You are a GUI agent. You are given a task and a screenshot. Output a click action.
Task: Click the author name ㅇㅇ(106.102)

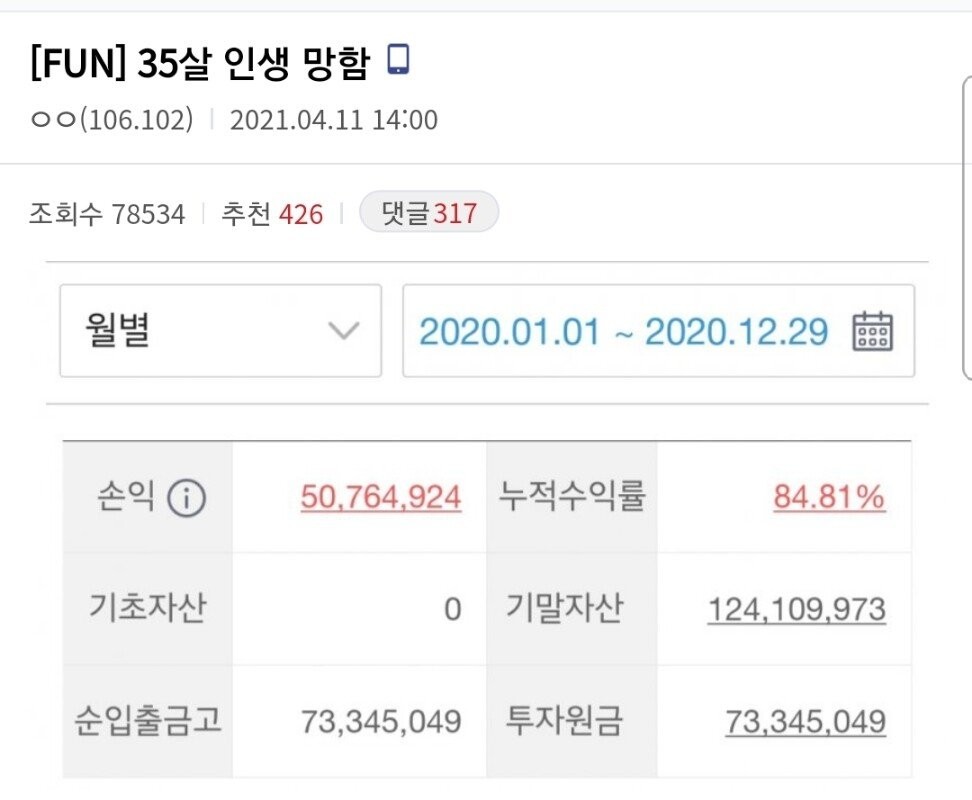click(x=112, y=121)
